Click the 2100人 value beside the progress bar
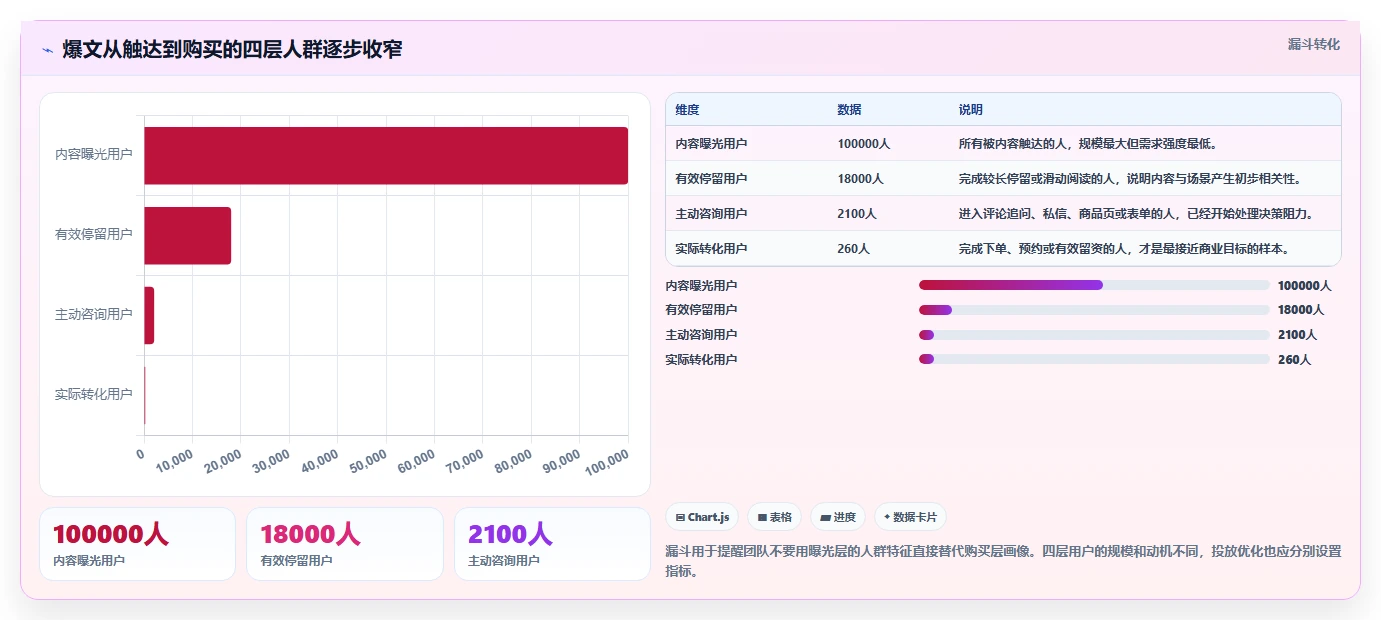Image resolution: width=1381 pixels, height=620 pixels. coord(1297,335)
